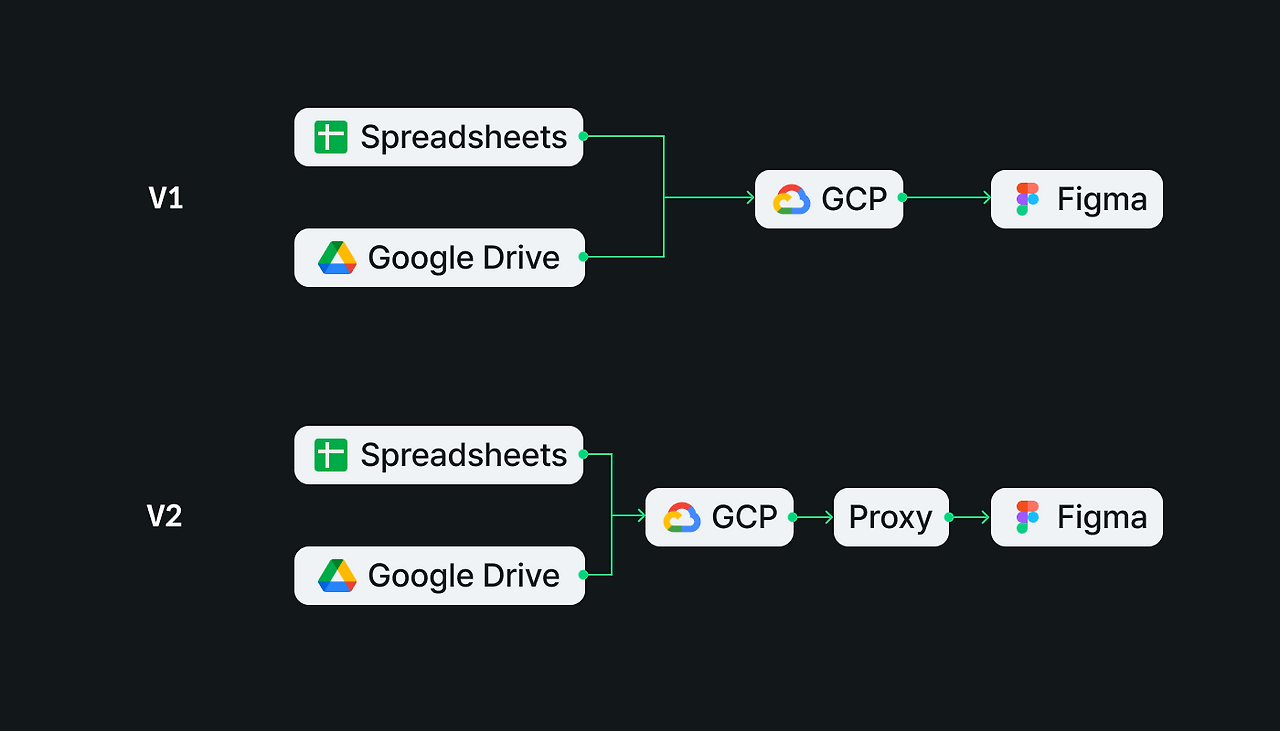Click the GCP text in V1 node

[x=855, y=199]
